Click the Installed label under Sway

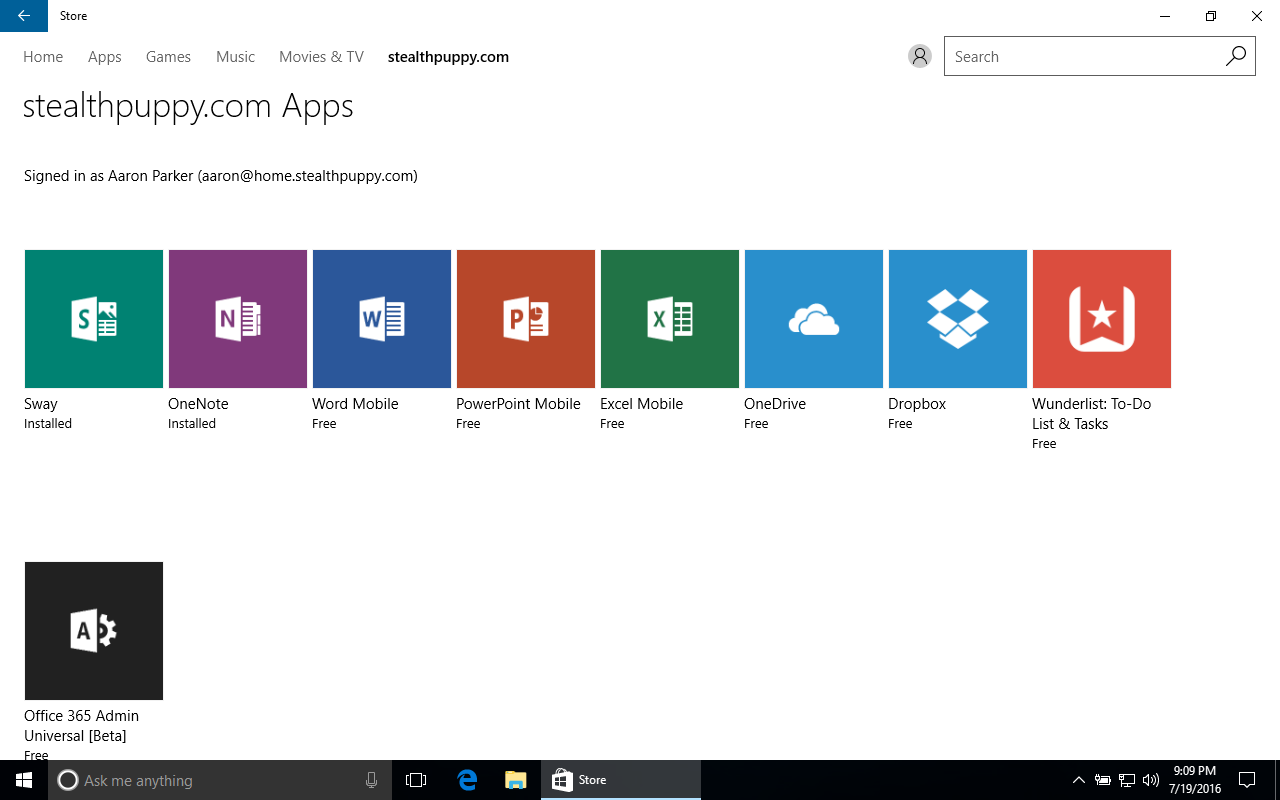pyautogui.click(x=48, y=424)
